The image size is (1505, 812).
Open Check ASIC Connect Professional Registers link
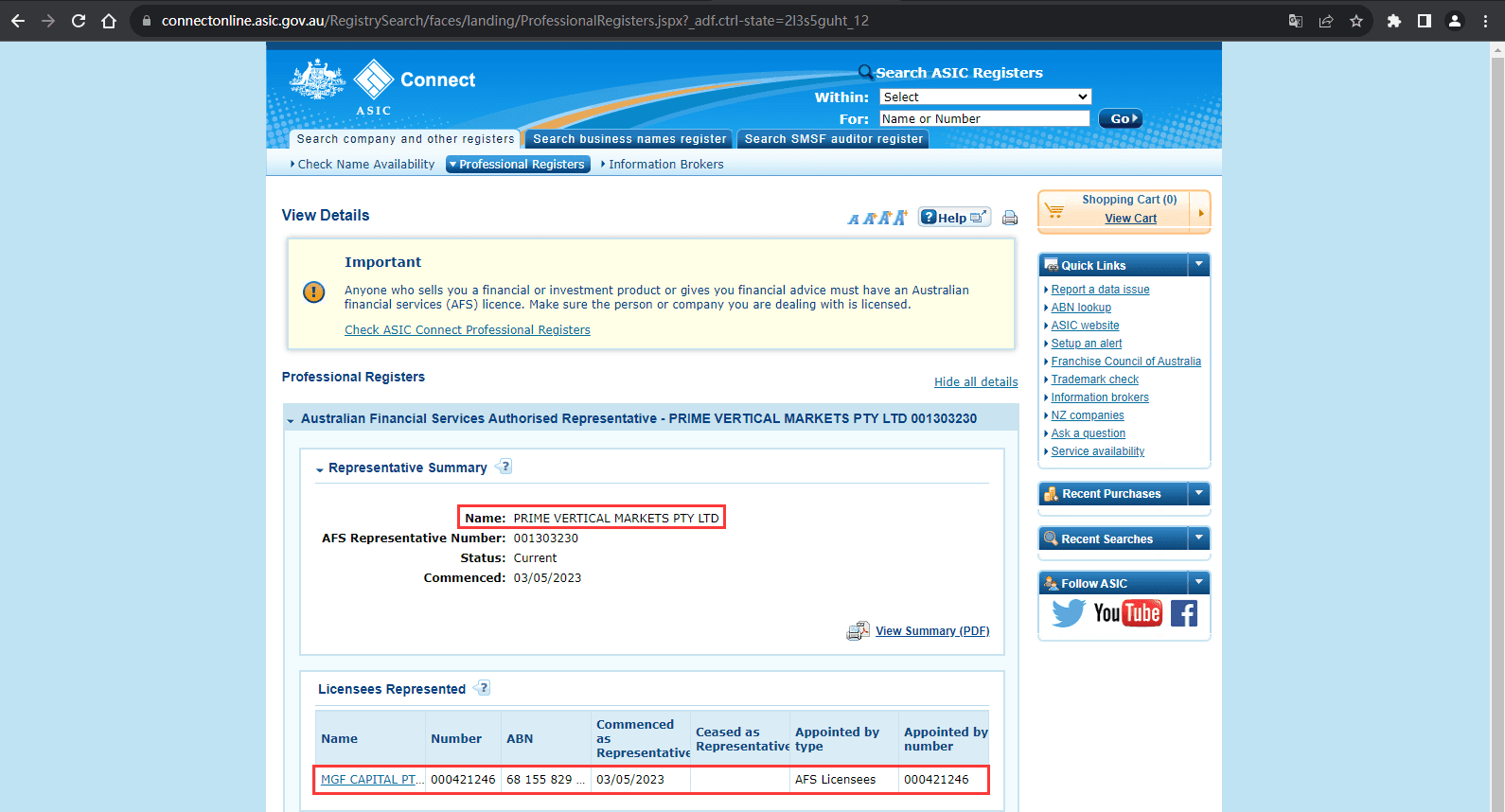[x=468, y=329]
